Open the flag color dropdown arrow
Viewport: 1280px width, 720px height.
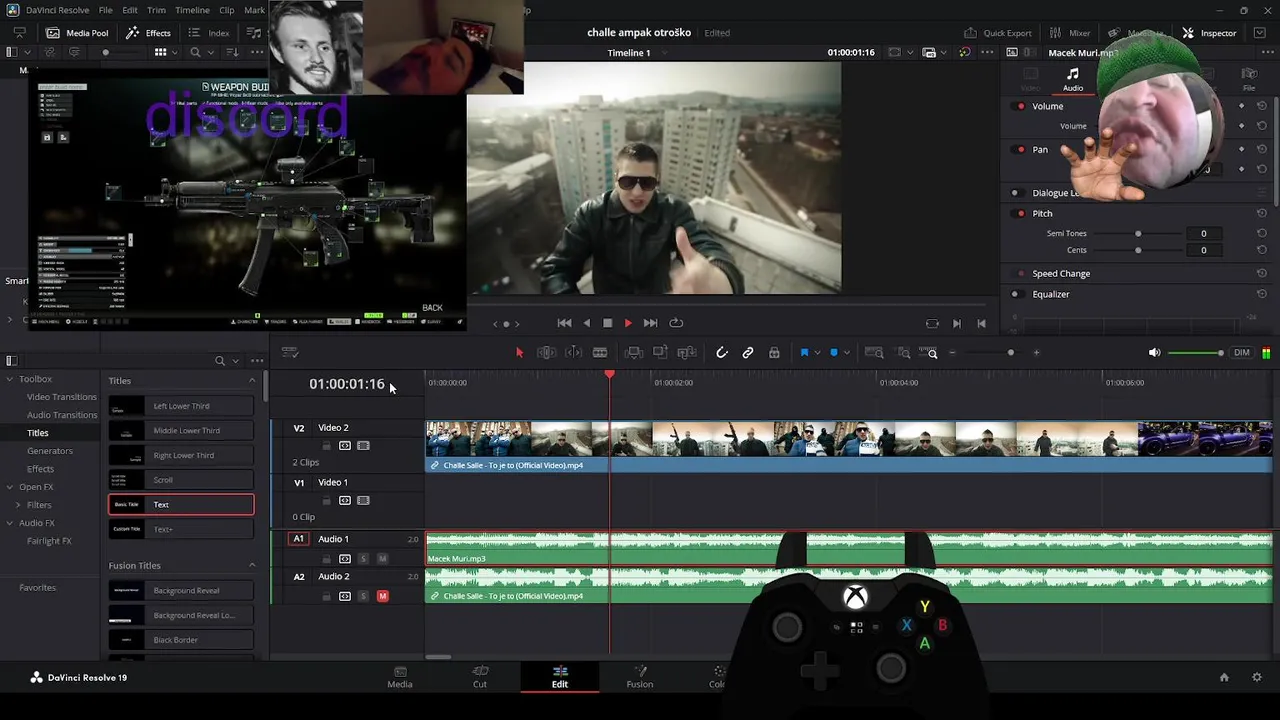(x=817, y=353)
